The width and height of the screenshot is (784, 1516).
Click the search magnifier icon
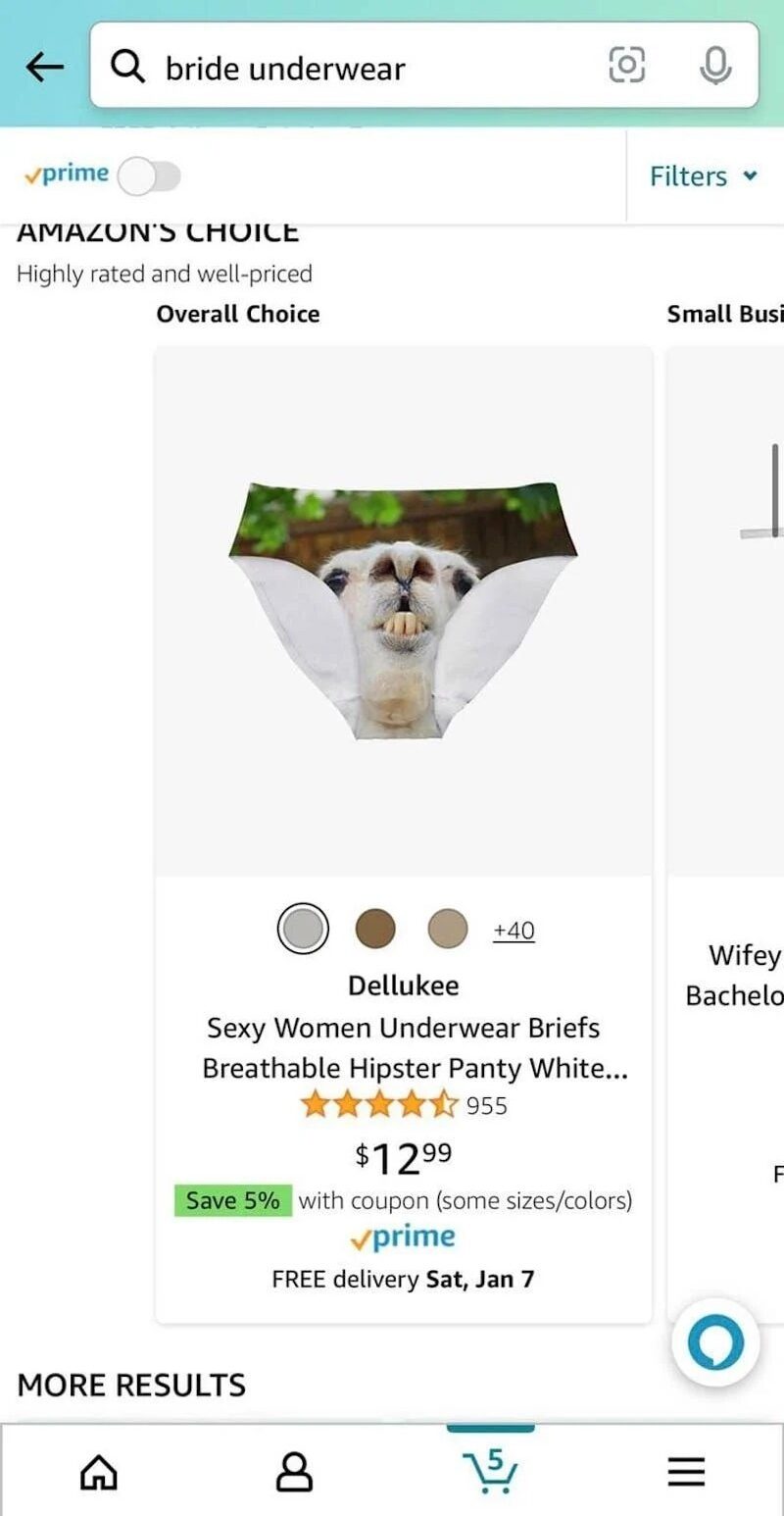point(127,67)
